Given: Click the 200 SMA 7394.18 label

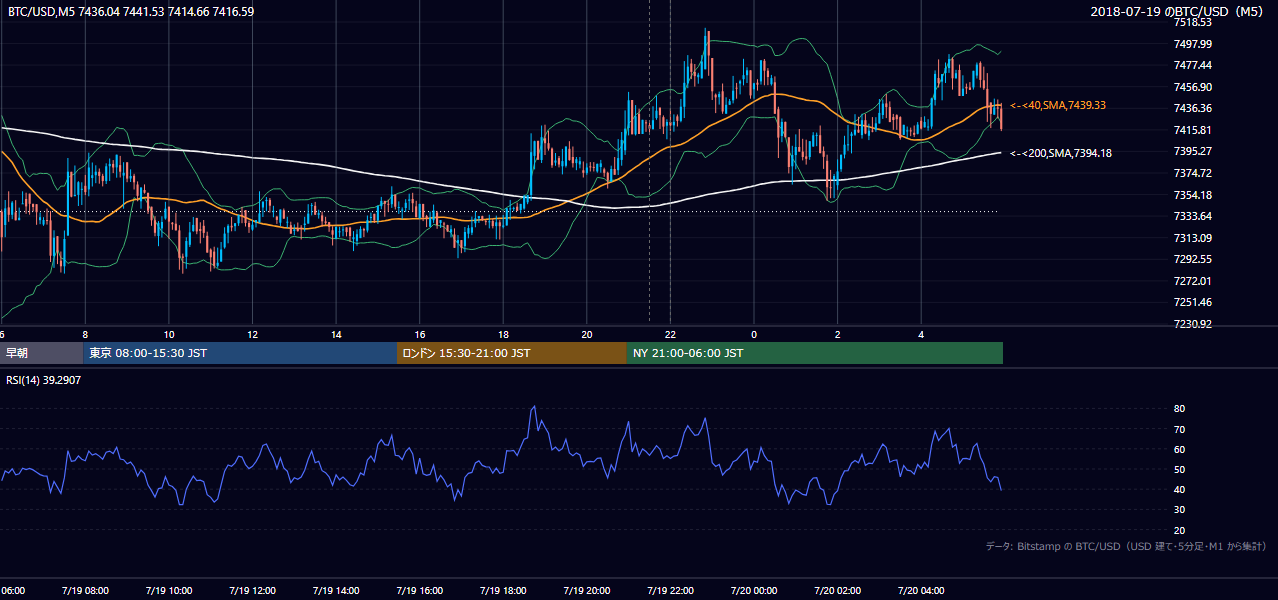Looking at the screenshot, I should tap(1061, 153).
